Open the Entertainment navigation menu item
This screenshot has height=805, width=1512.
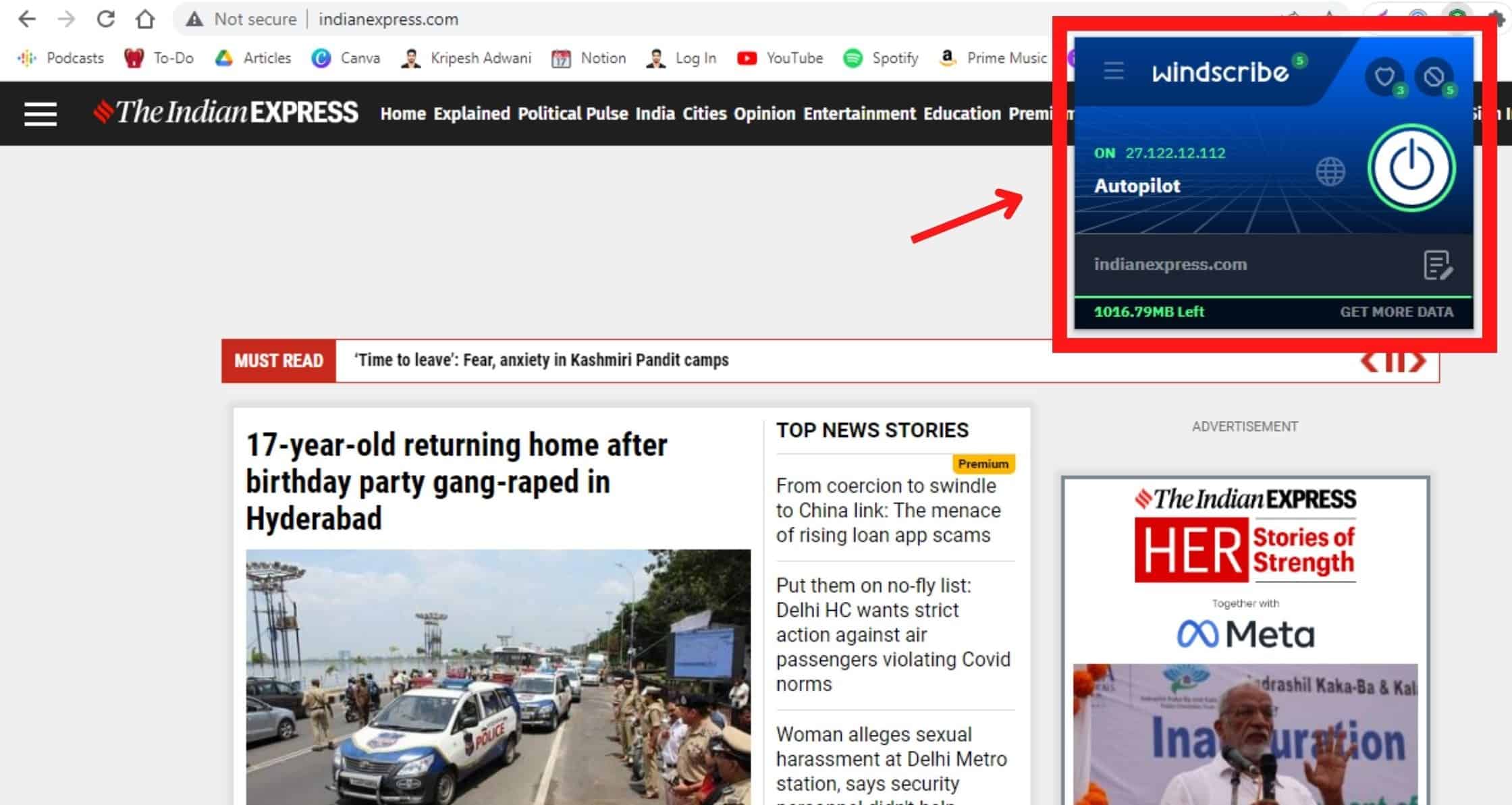(x=859, y=113)
